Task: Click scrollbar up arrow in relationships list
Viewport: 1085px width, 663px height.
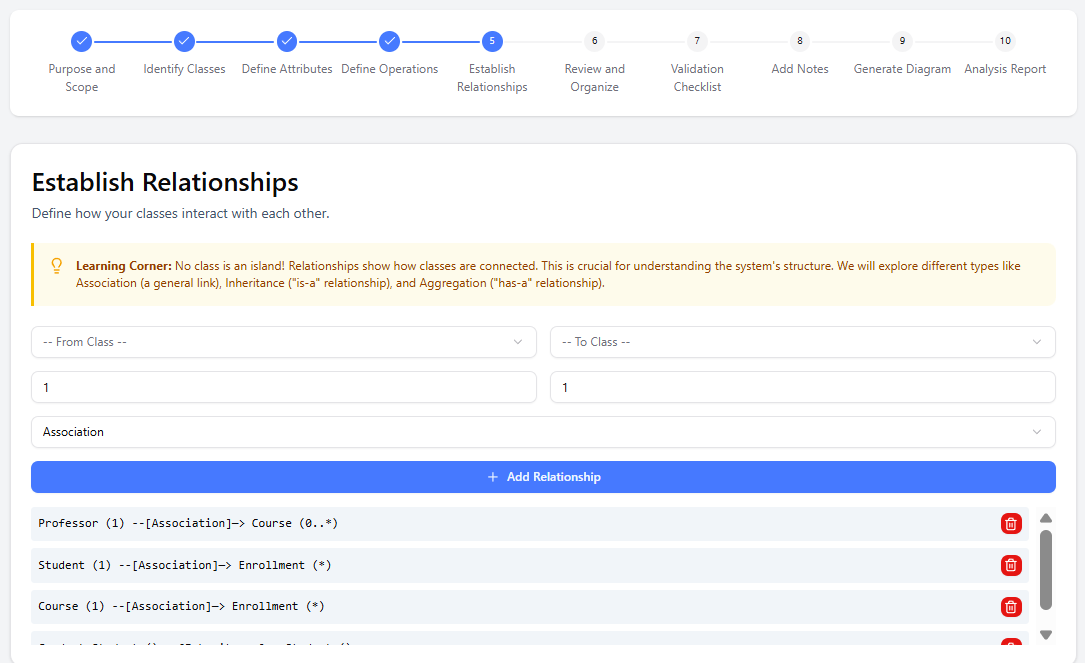Action: point(1046,518)
